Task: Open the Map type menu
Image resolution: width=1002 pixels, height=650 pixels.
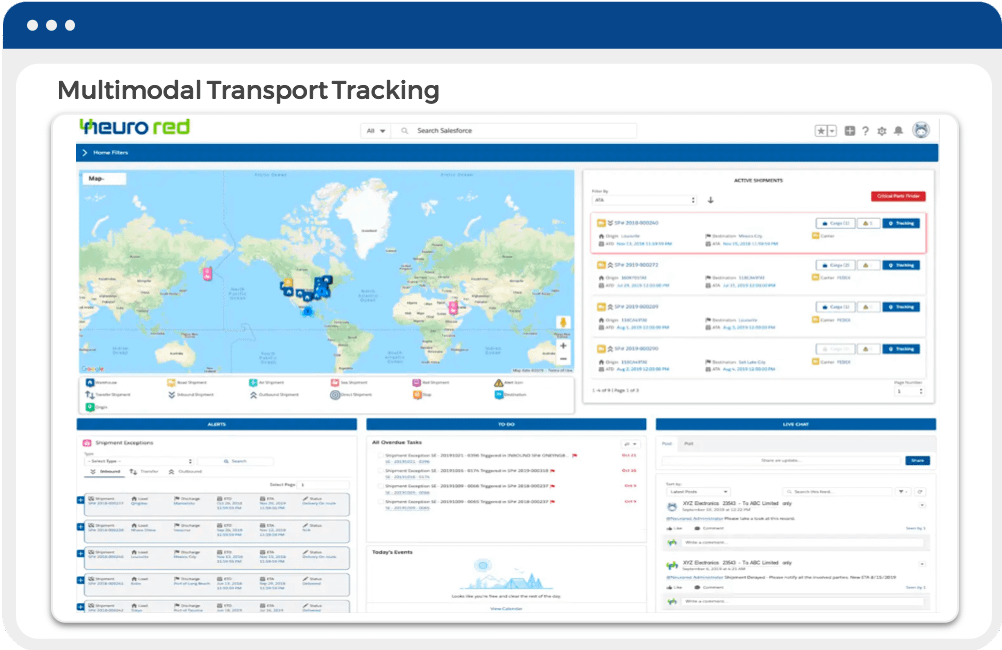Action: 104,179
